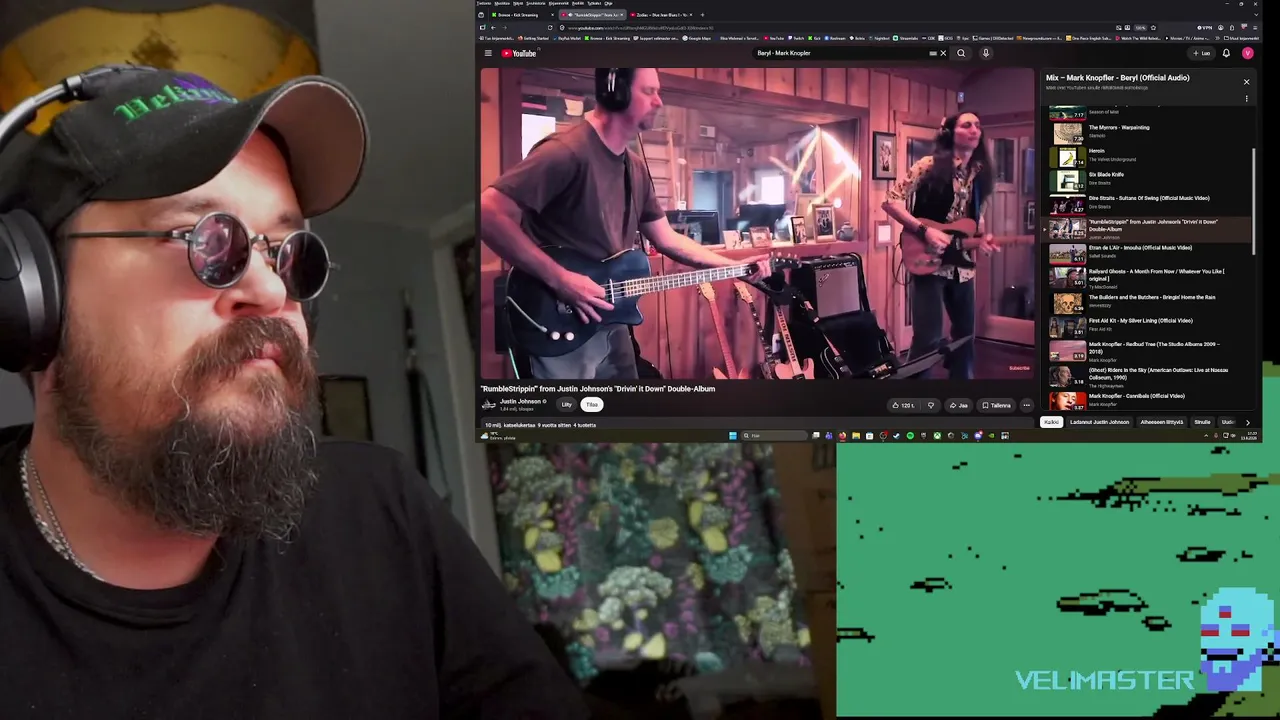Open more actions menu under the video

(x=1026, y=405)
